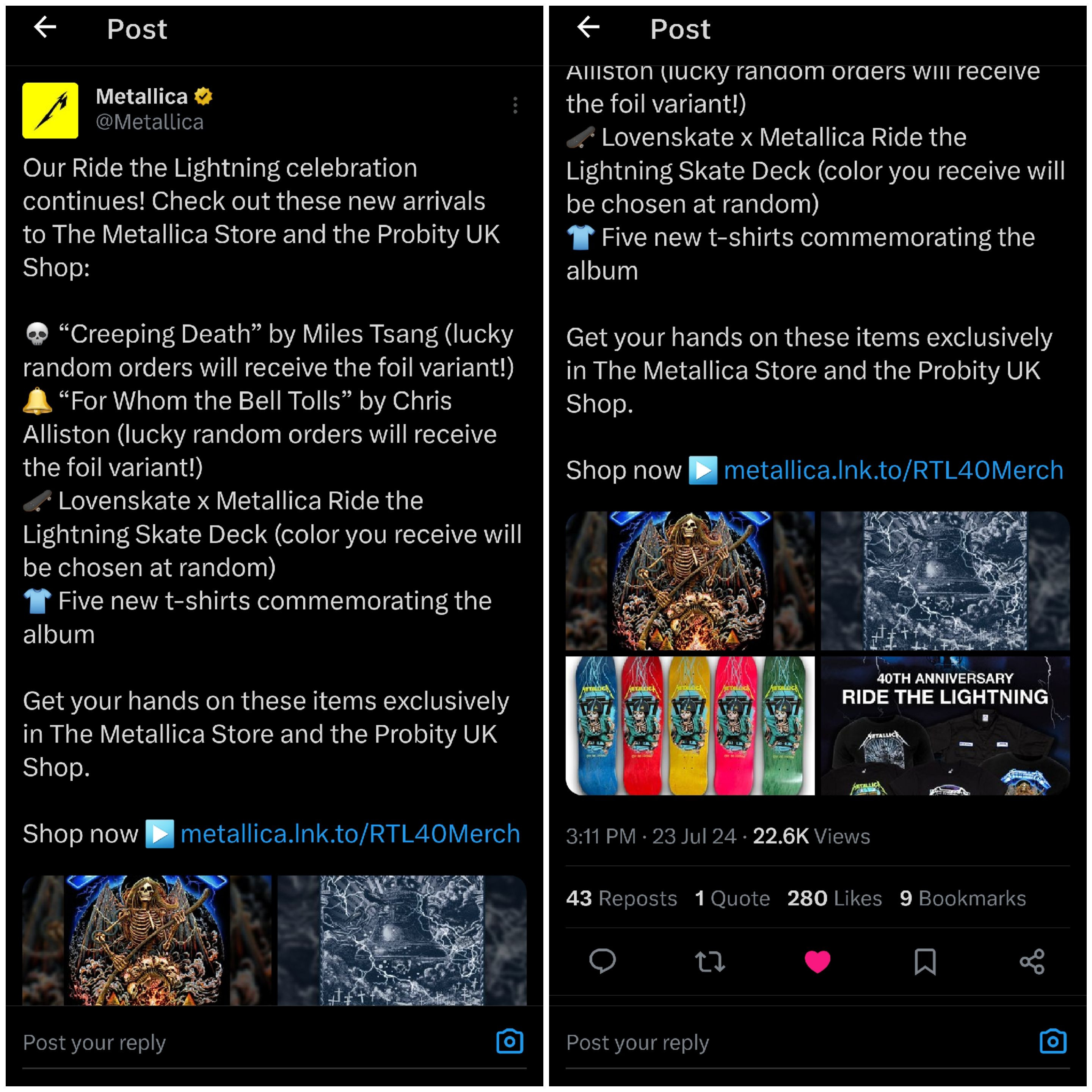Open the RTL40Merch link in the left post
This screenshot has height=1092, width=1092.
[x=350, y=834]
